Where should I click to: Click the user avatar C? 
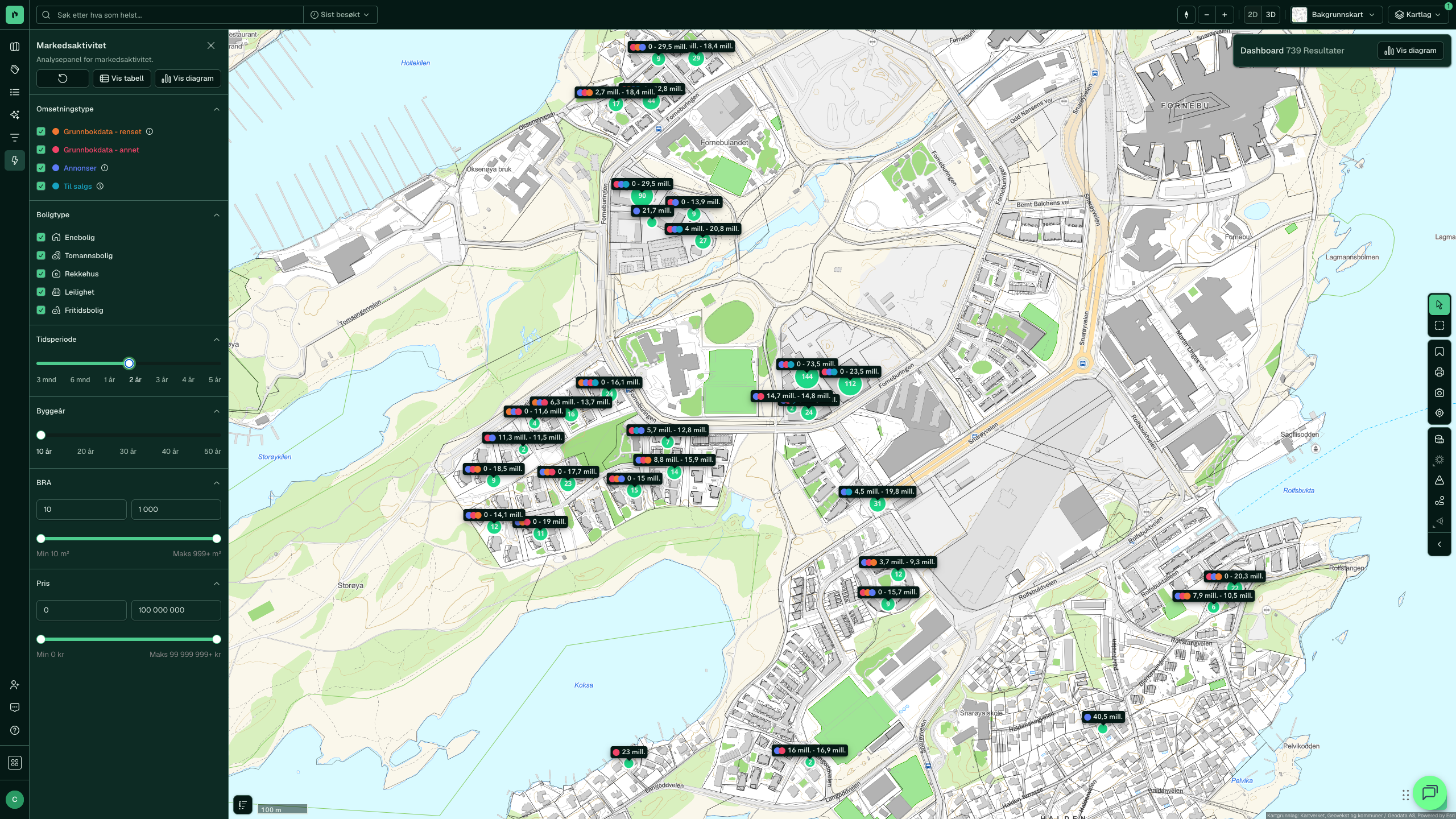(x=15, y=800)
